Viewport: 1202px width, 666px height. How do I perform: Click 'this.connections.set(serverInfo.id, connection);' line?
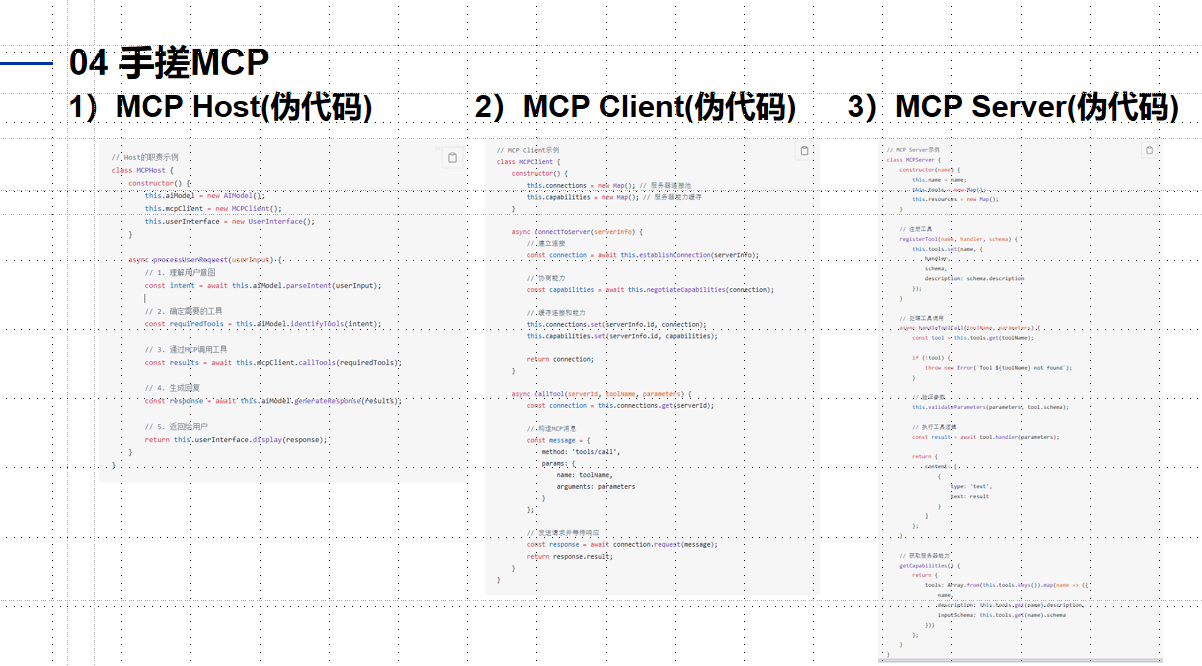tap(617, 325)
